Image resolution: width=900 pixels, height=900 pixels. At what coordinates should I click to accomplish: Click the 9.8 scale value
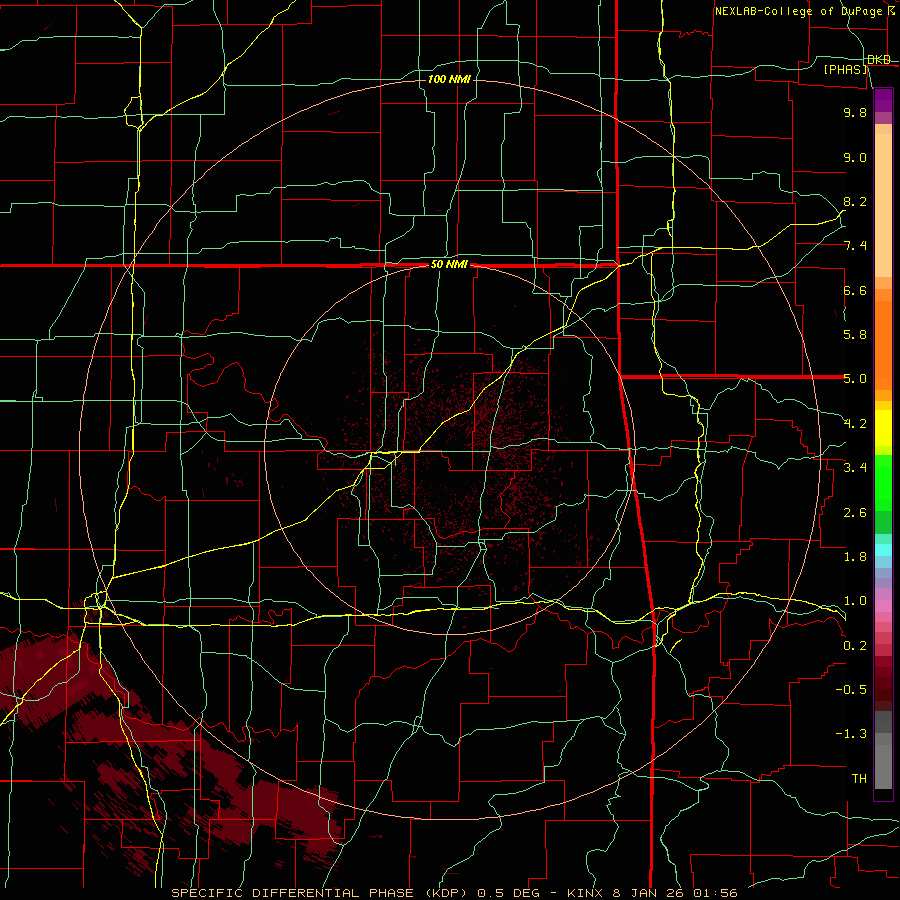pos(855,112)
